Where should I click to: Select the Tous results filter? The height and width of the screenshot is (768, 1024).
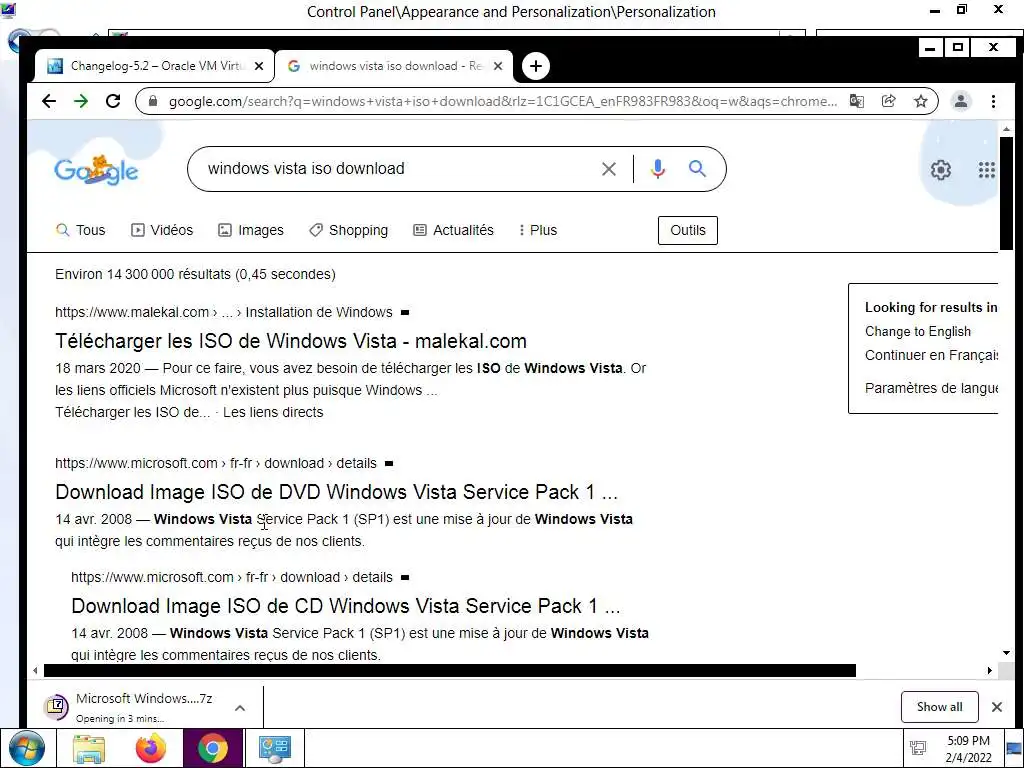[x=80, y=230]
